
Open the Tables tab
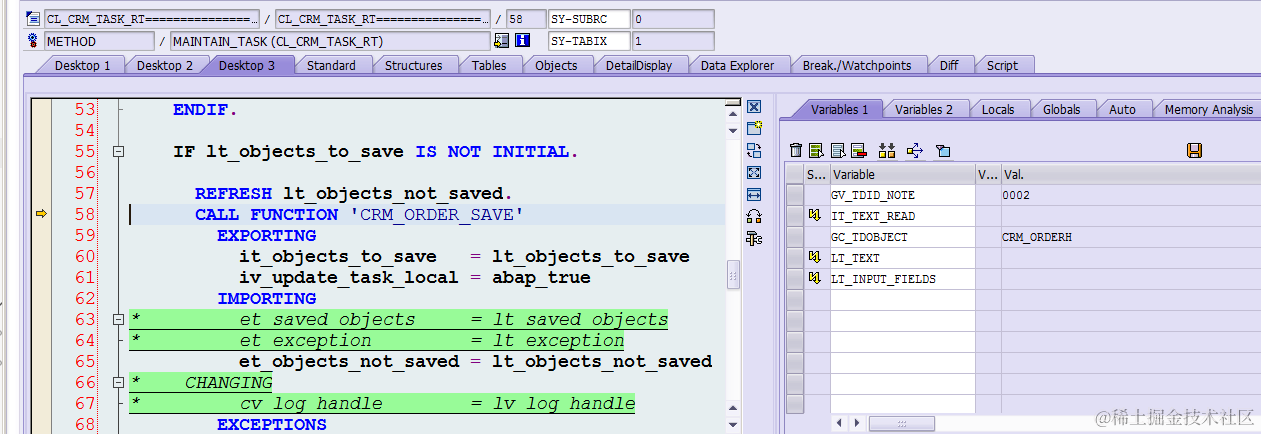point(489,65)
